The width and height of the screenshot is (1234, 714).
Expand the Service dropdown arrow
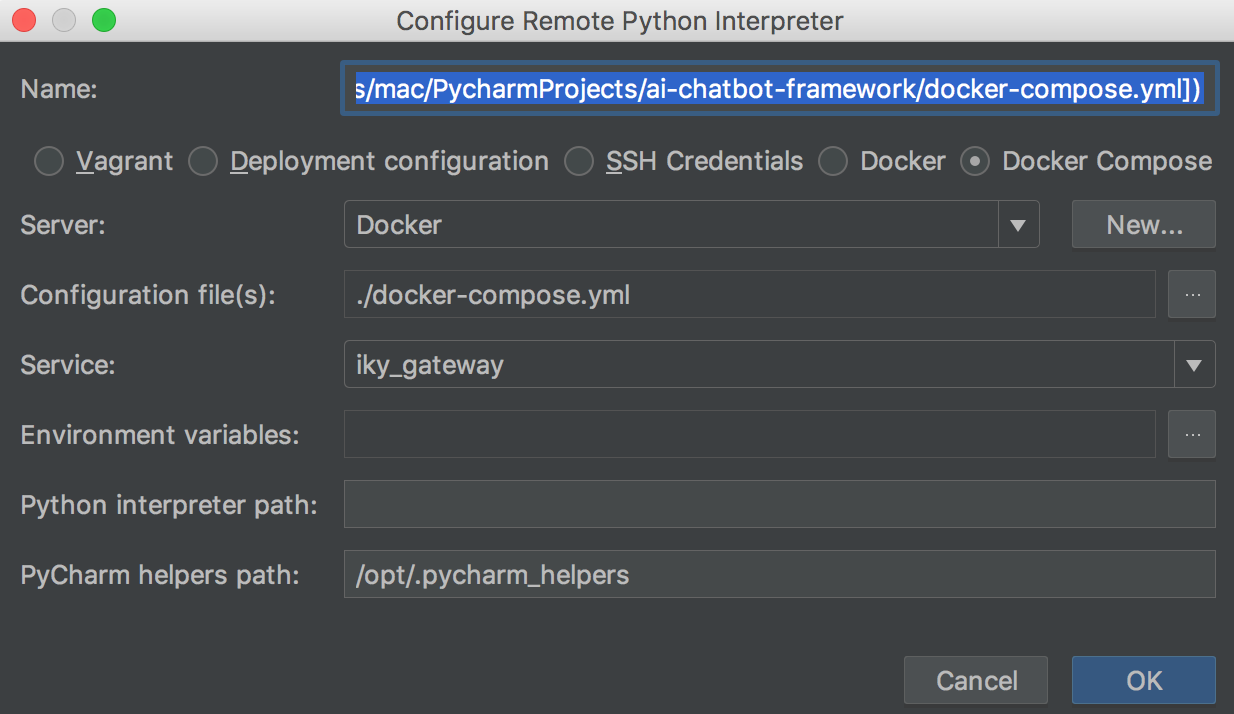(1194, 365)
